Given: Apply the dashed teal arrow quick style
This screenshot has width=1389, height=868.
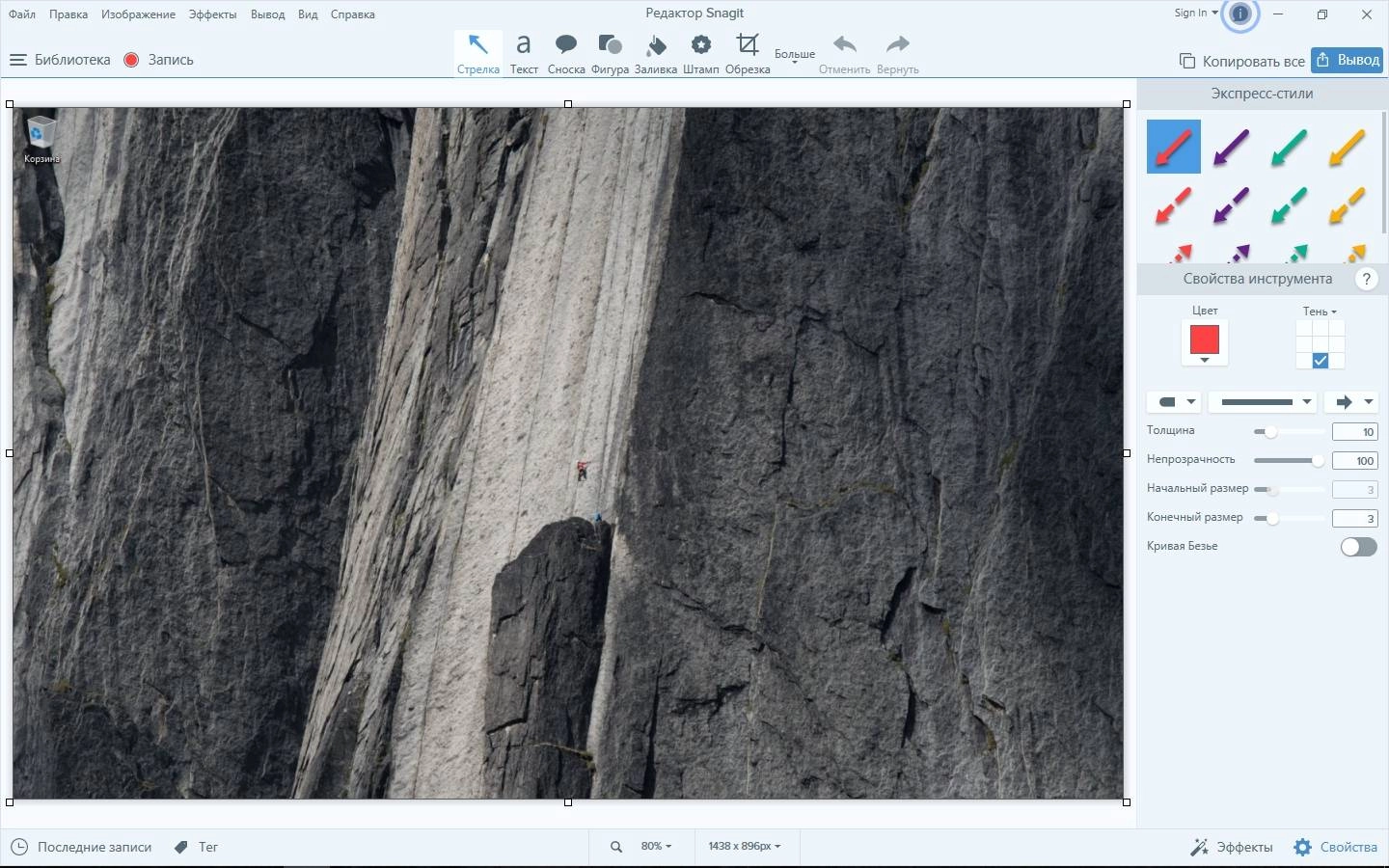Looking at the screenshot, I should coord(1289,205).
